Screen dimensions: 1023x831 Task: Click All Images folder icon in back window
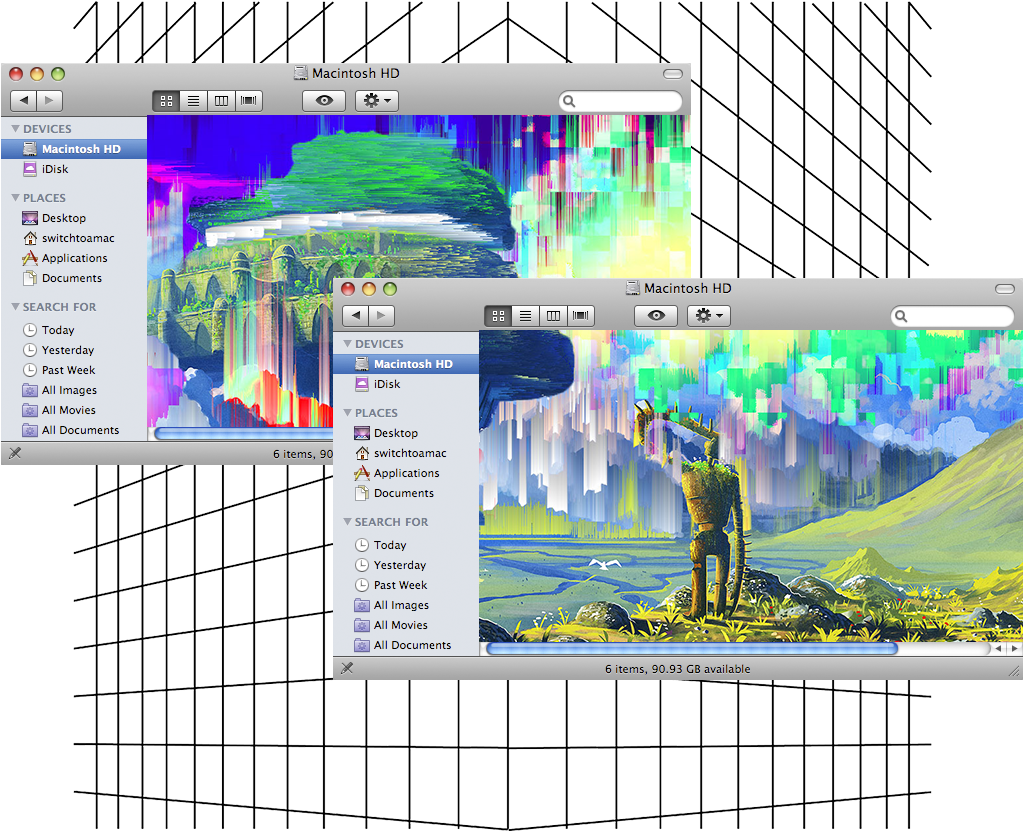click(29, 390)
